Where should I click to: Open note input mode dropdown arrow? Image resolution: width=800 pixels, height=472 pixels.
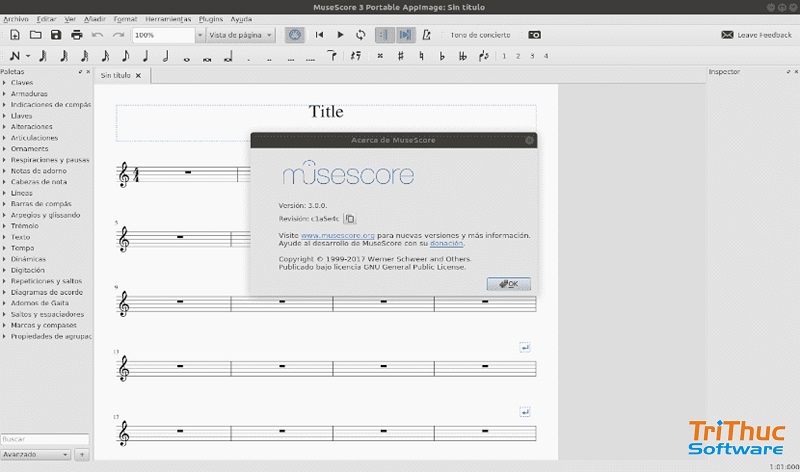point(28,56)
